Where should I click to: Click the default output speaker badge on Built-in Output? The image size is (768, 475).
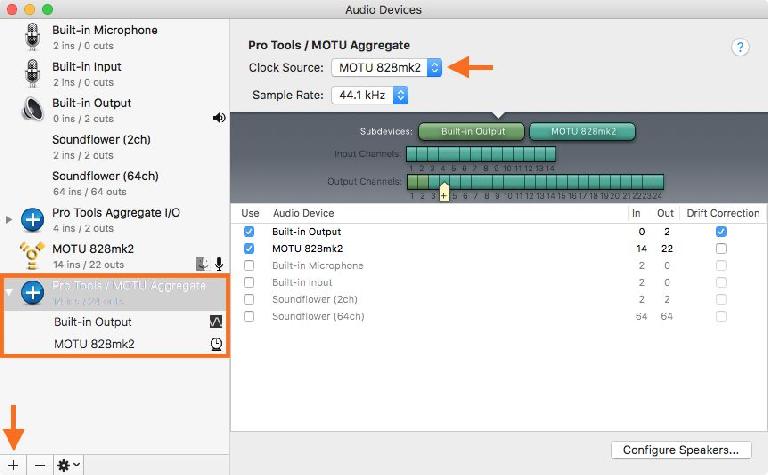(x=219, y=118)
